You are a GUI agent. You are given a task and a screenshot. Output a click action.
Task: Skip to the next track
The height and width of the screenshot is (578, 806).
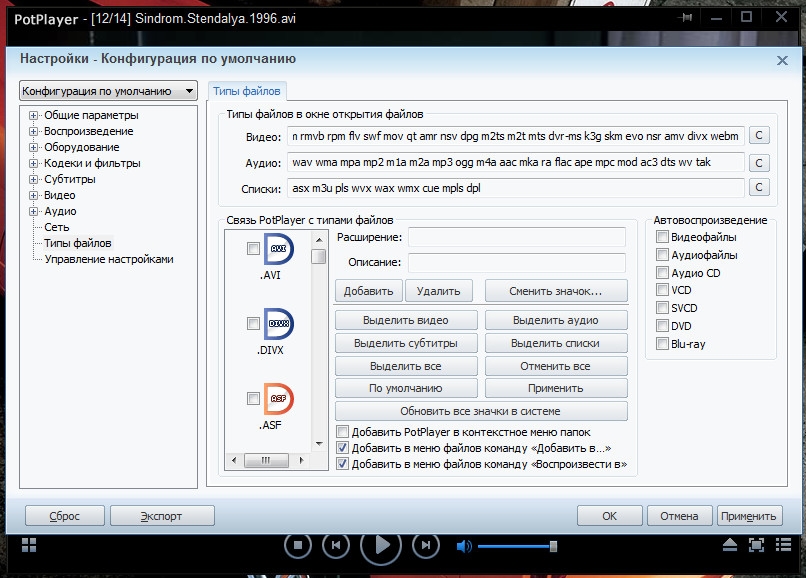[426, 545]
